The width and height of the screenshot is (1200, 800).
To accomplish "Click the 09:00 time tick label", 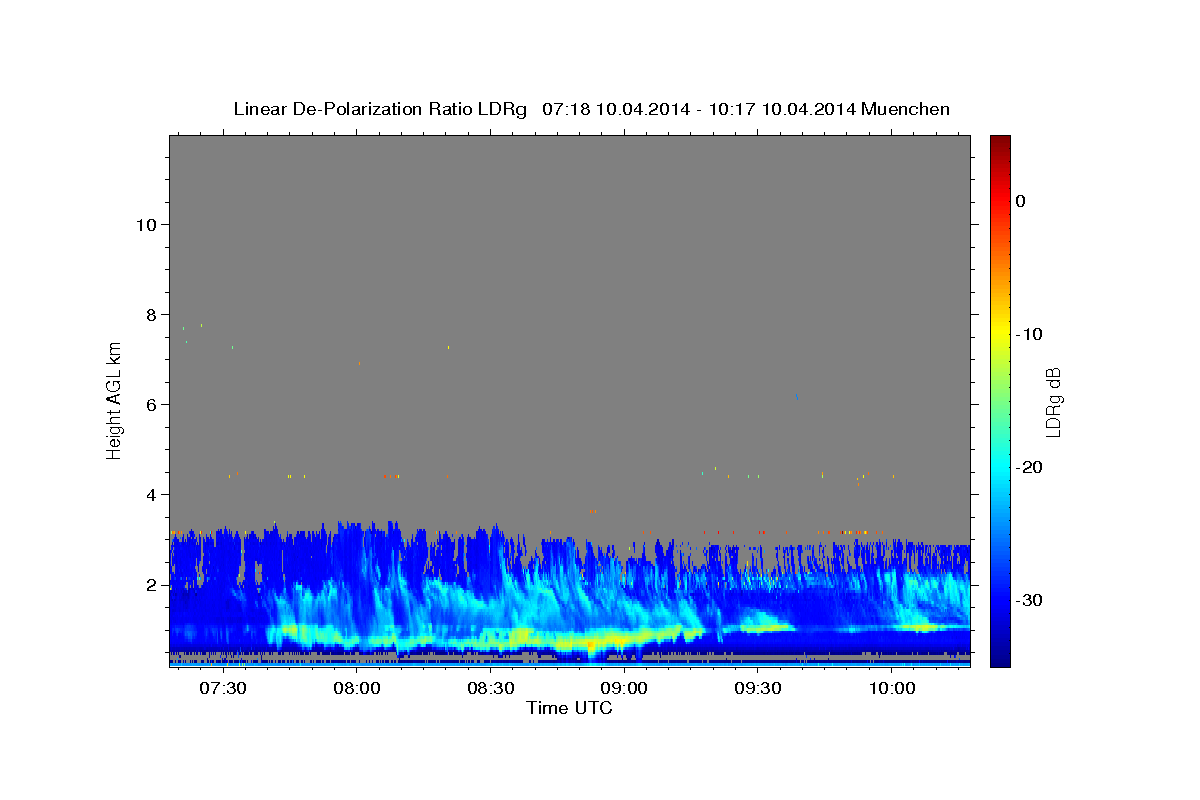I will coord(625,689).
